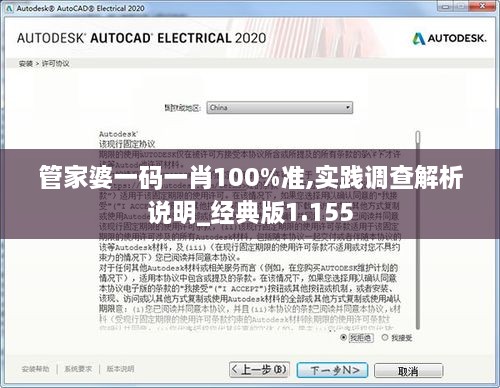Screen dimensions: 500x388
Task: Maximize the installer window
Action: [x=462, y=7]
